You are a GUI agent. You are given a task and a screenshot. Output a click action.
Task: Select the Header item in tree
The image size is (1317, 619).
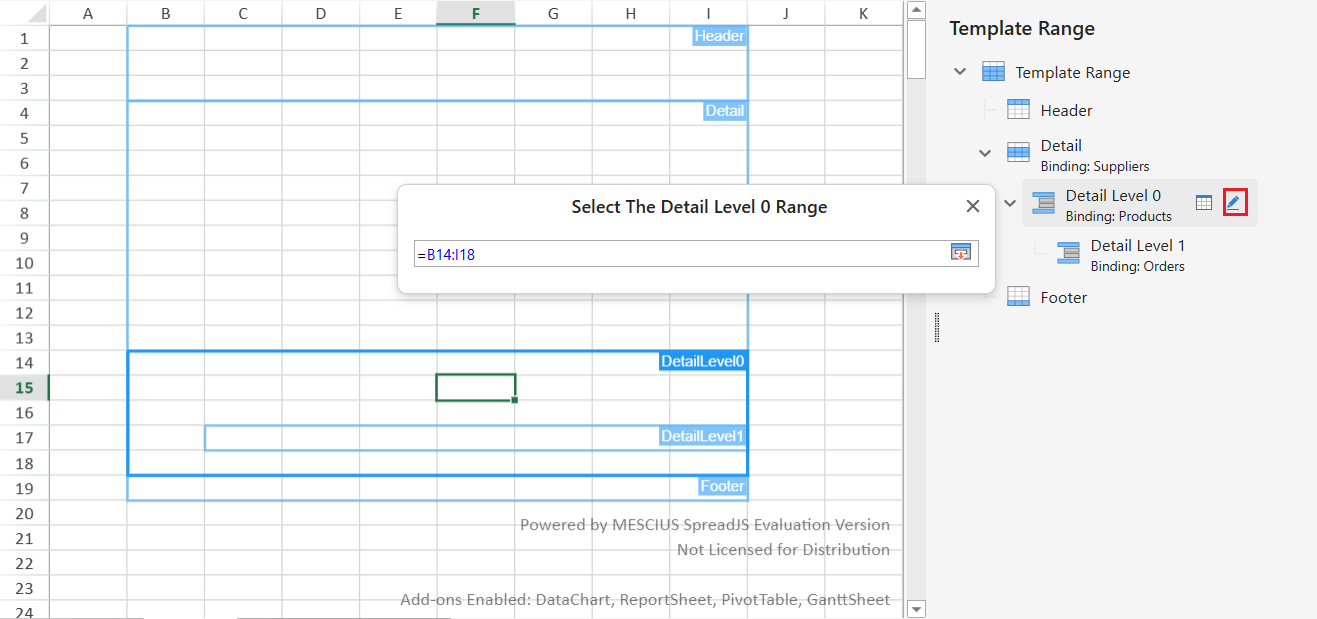coord(1066,110)
